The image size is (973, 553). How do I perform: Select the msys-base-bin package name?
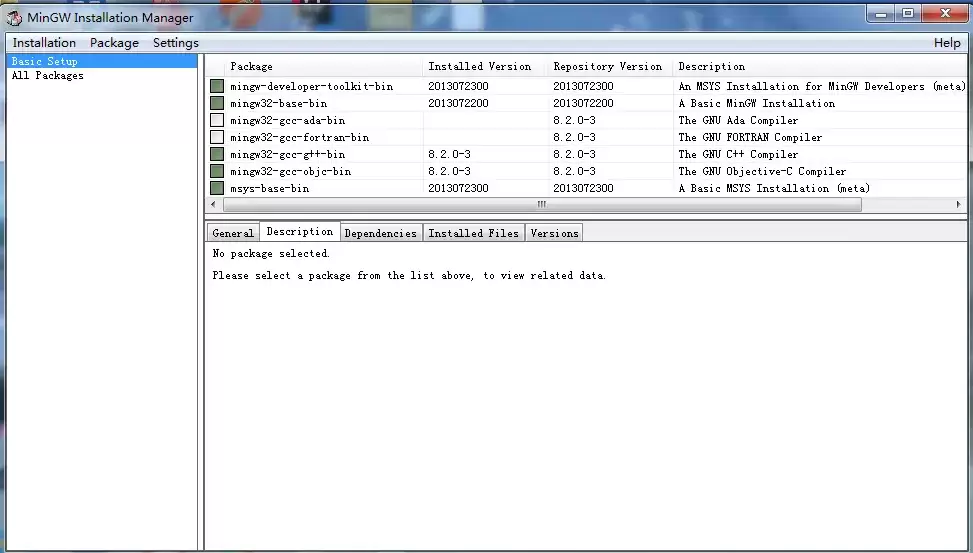click(x=269, y=188)
